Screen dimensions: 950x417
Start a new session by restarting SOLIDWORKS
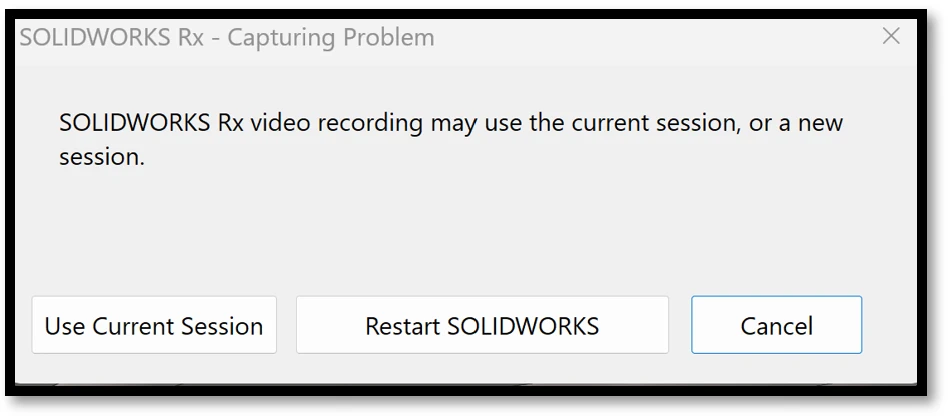482,325
